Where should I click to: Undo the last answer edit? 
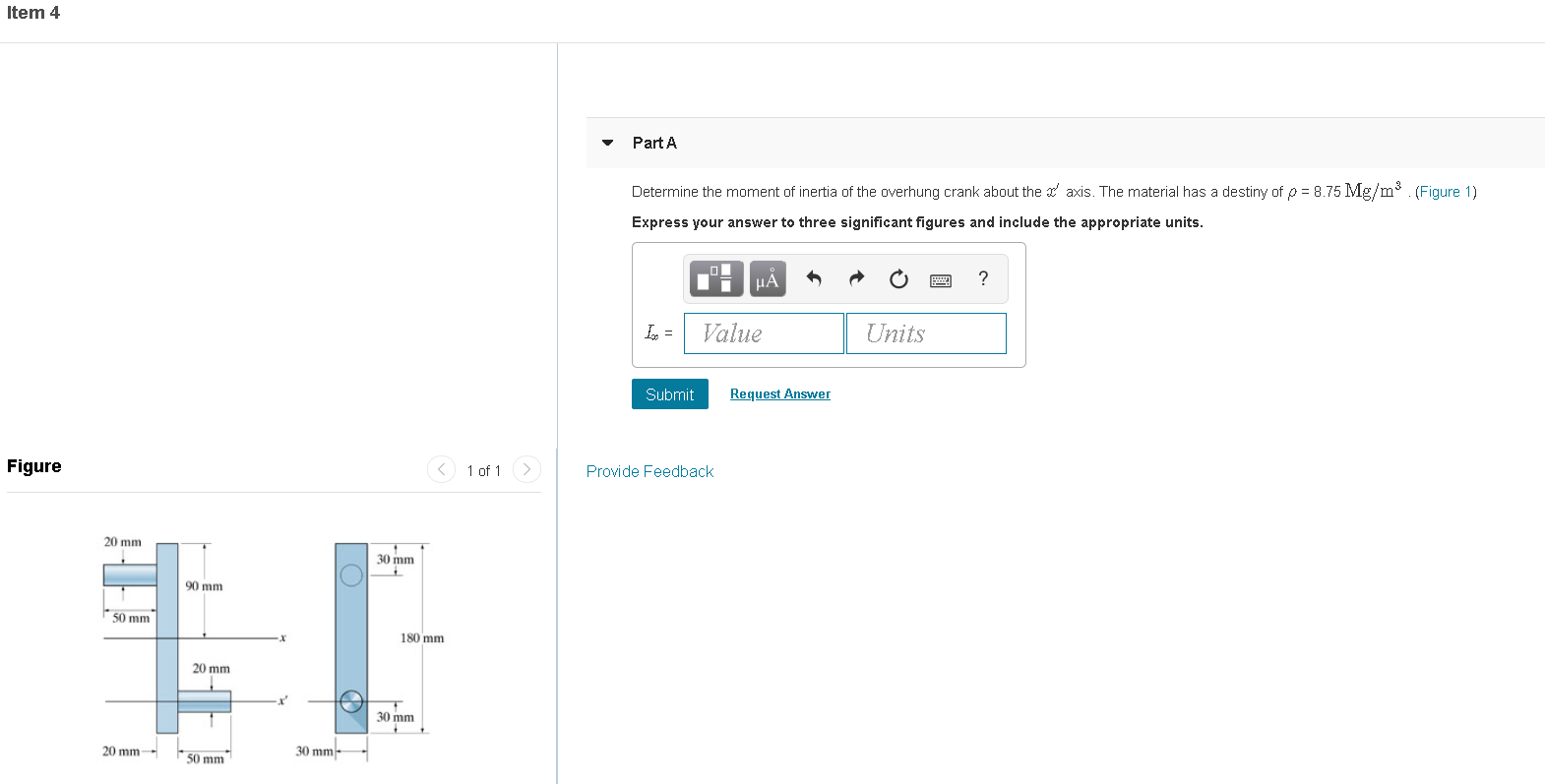pos(814,278)
